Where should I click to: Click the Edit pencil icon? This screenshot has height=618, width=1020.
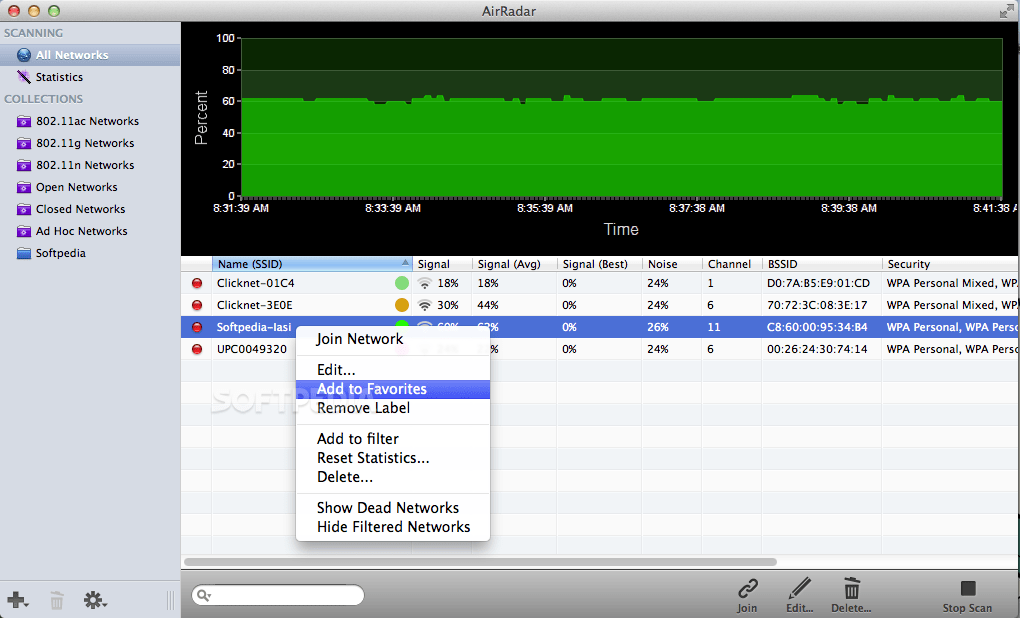[799, 588]
